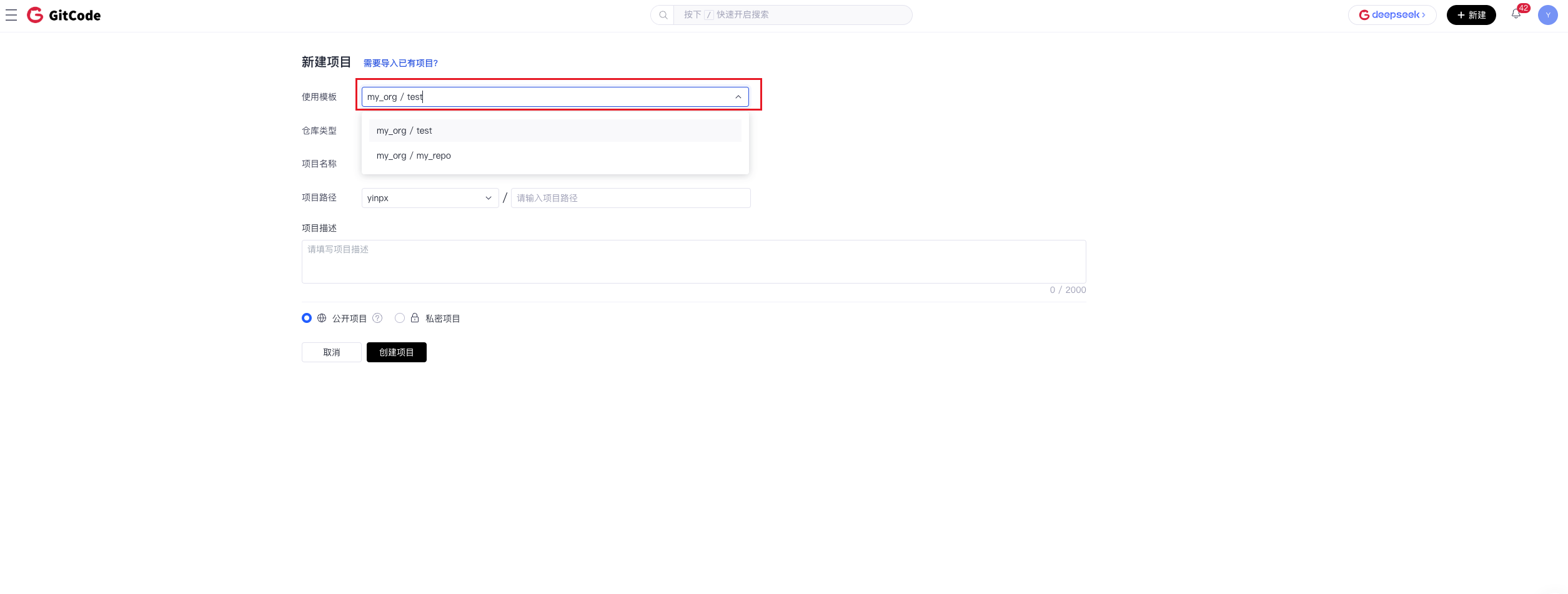Select the 公开项目 radio button
1568x594 pixels.
(x=307, y=318)
